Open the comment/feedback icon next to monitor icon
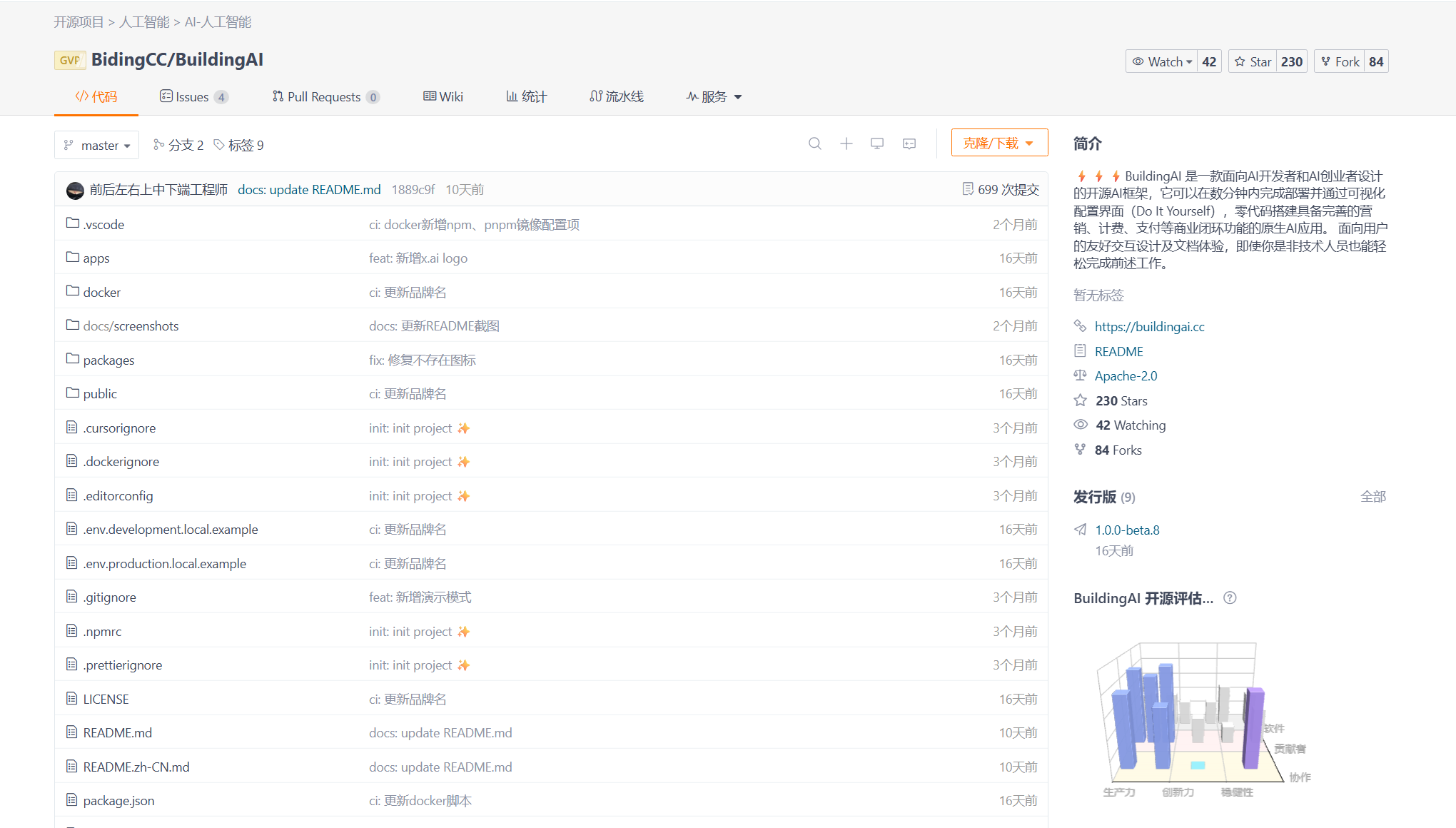This screenshot has height=828, width=1456. [x=909, y=143]
